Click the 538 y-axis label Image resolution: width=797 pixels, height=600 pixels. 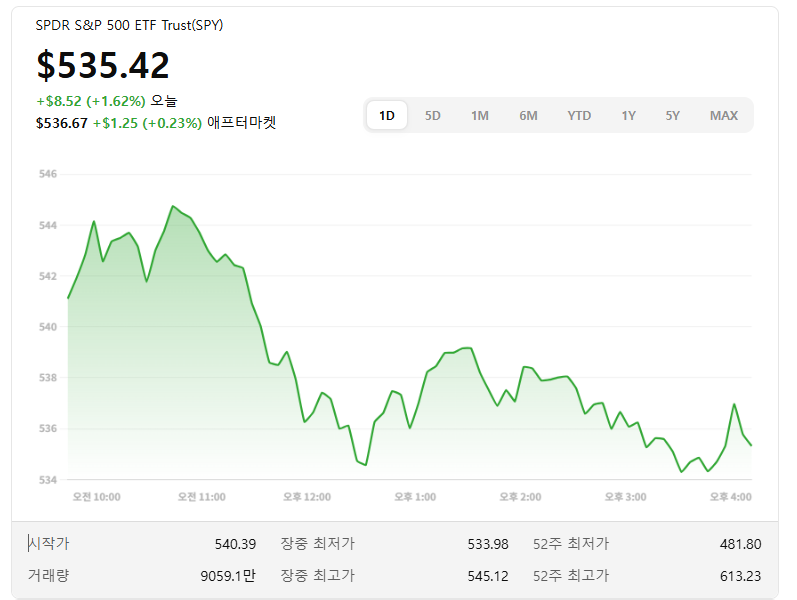coord(48,378)
